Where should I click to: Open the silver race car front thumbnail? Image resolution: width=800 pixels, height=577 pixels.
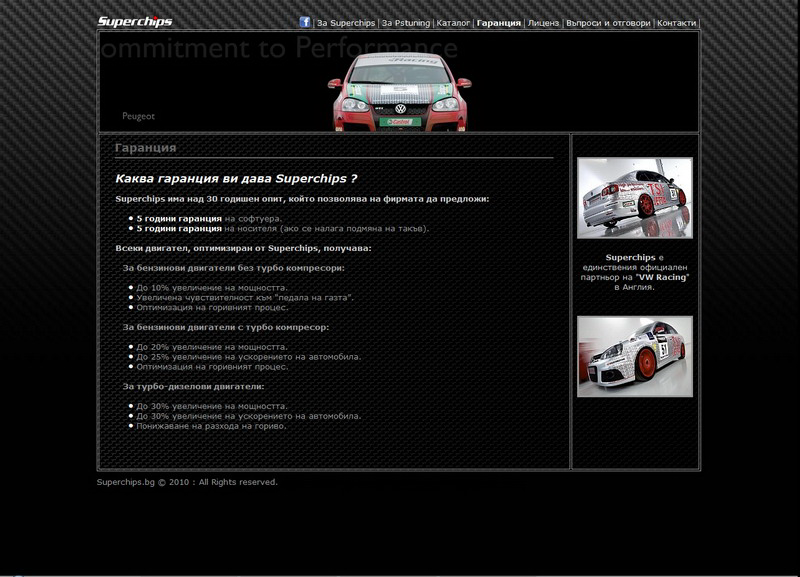[x=635, y=356]
